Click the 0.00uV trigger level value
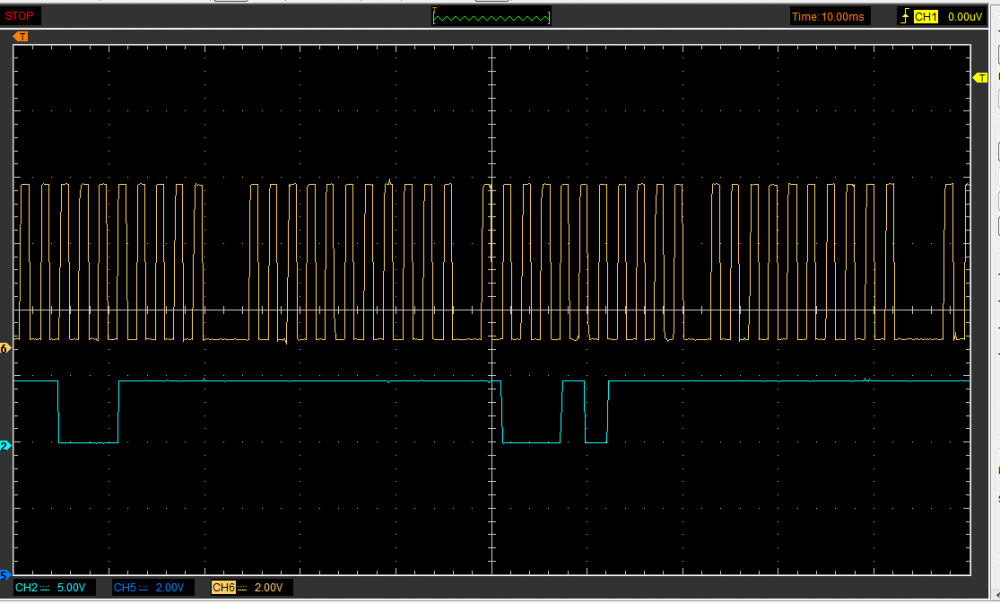1000x603 pixels. (965, 16)
